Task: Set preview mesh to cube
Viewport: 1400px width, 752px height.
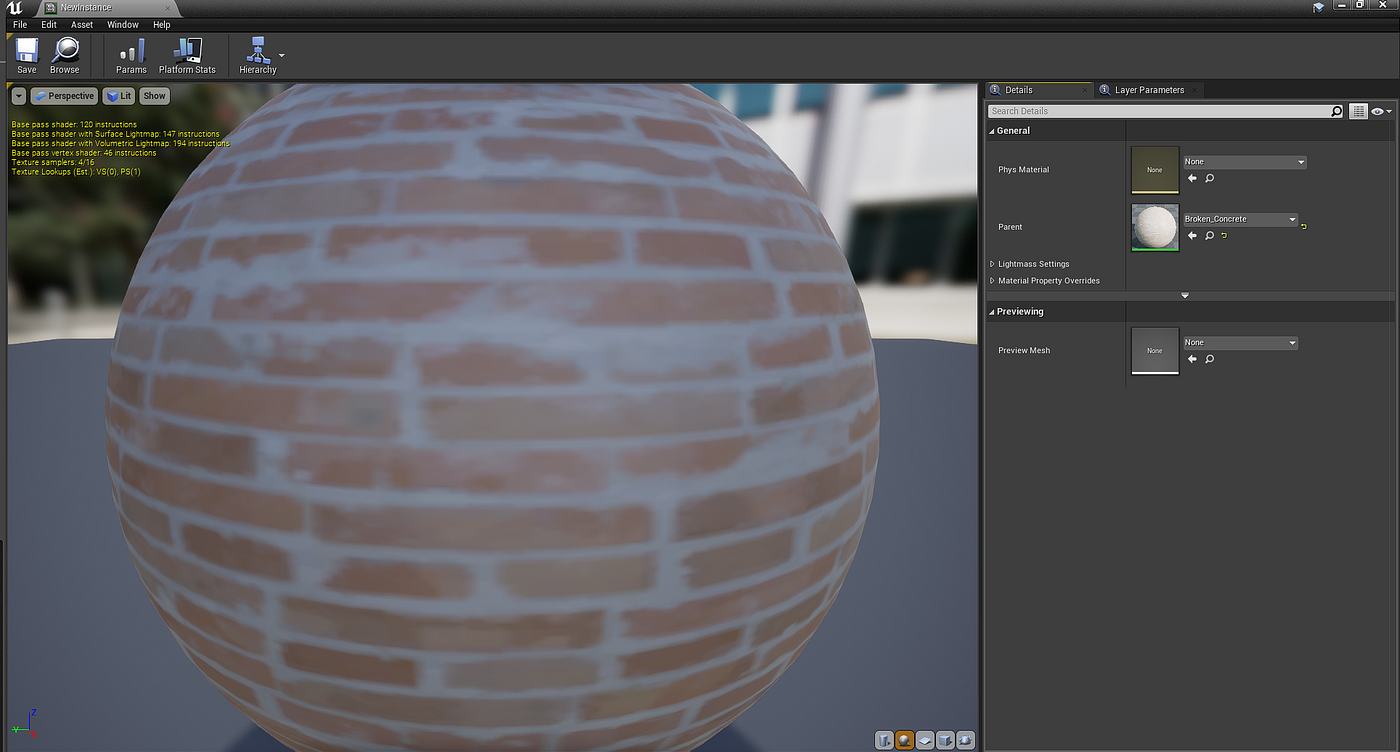Action: click(x=945, y=740)
